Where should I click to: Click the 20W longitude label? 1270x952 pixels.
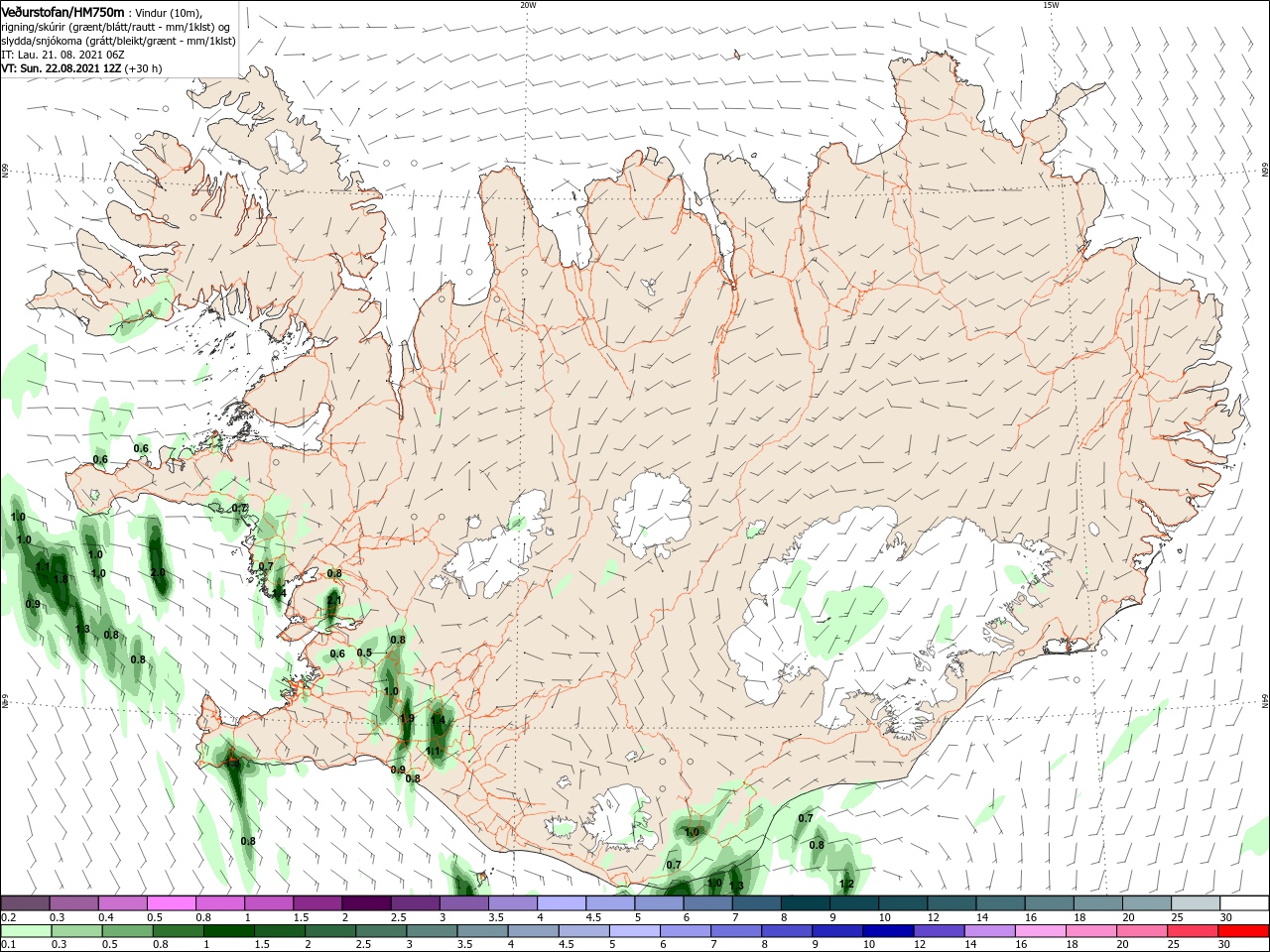click(x=528, y=5)
